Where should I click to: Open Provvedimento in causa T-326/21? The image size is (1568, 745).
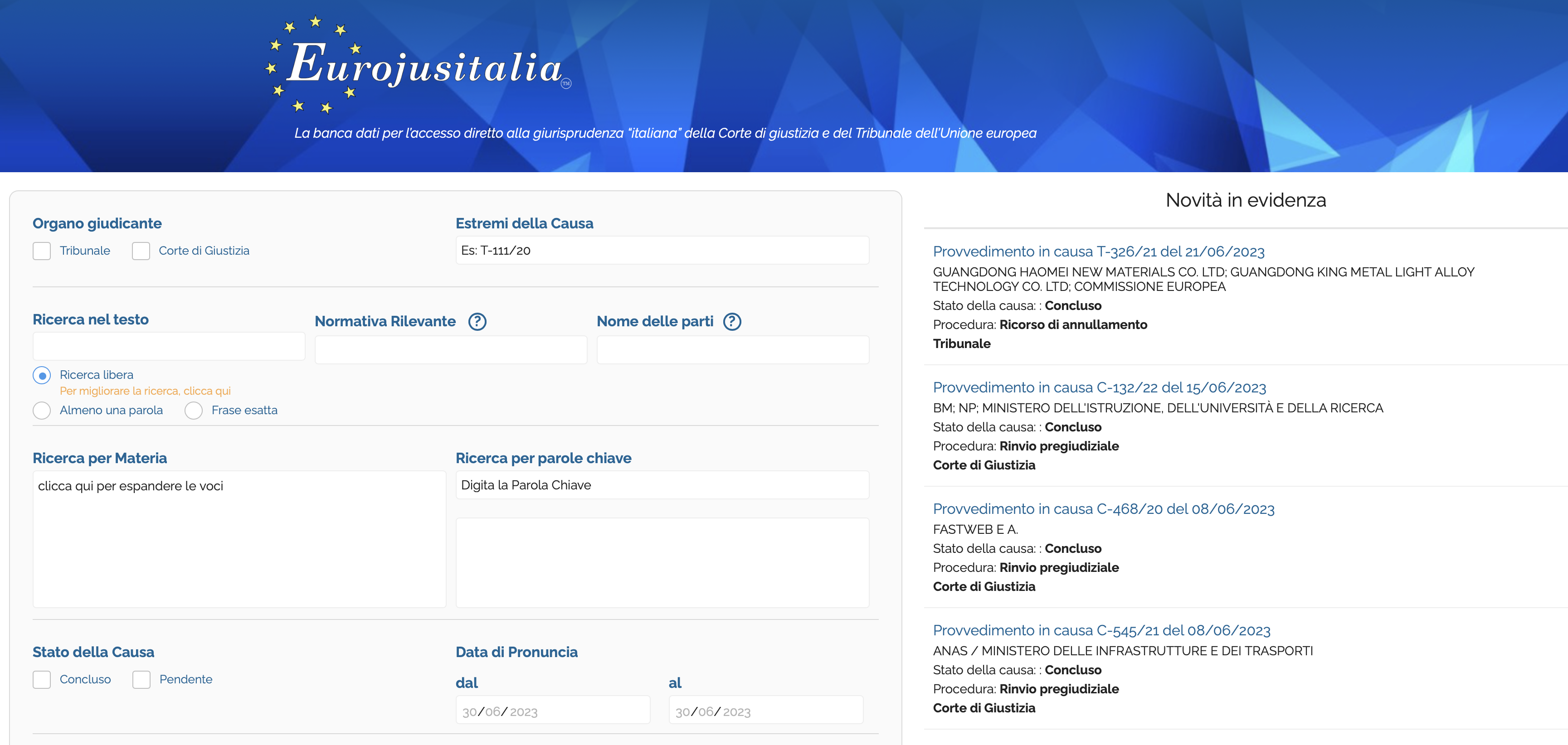1098,252
